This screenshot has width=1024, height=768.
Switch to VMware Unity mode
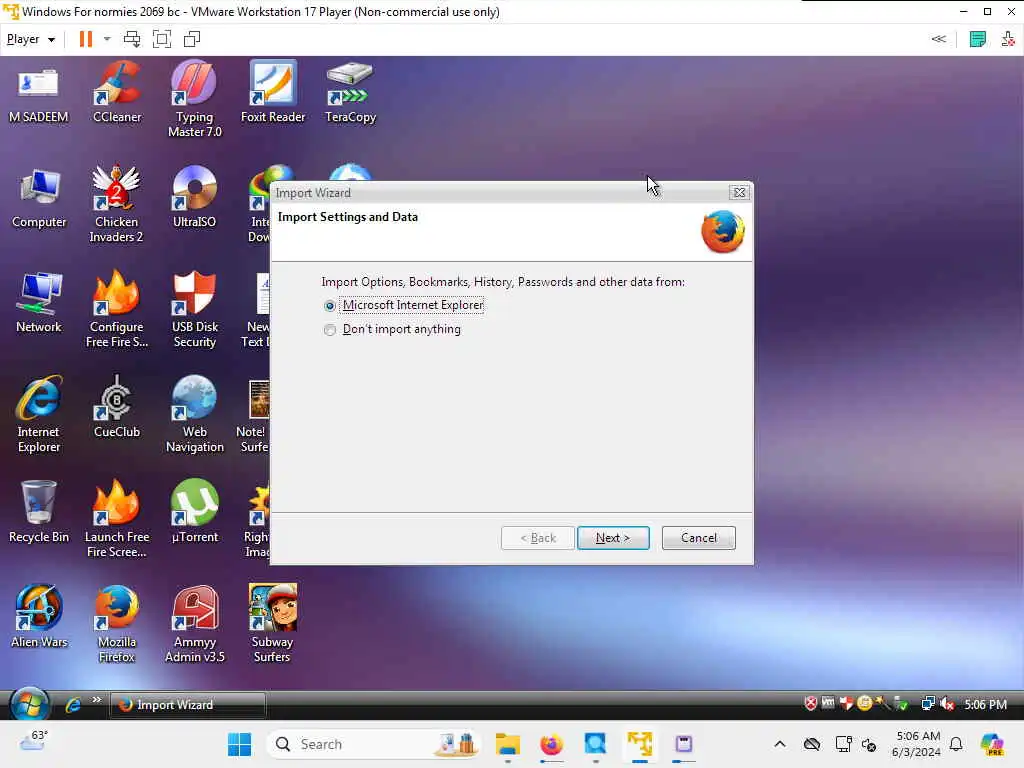tap(192, 39)
